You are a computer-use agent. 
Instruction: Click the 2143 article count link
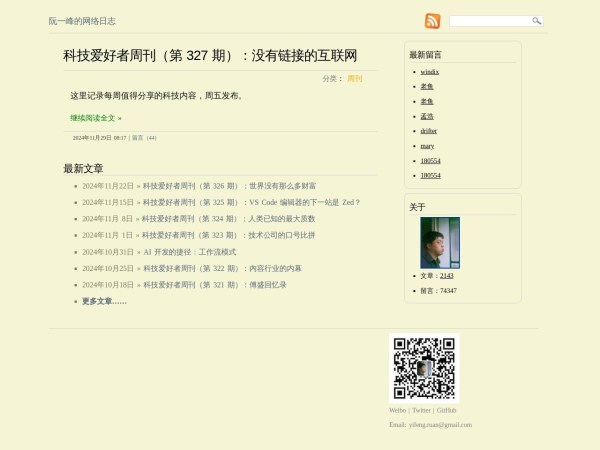point(446,275)
